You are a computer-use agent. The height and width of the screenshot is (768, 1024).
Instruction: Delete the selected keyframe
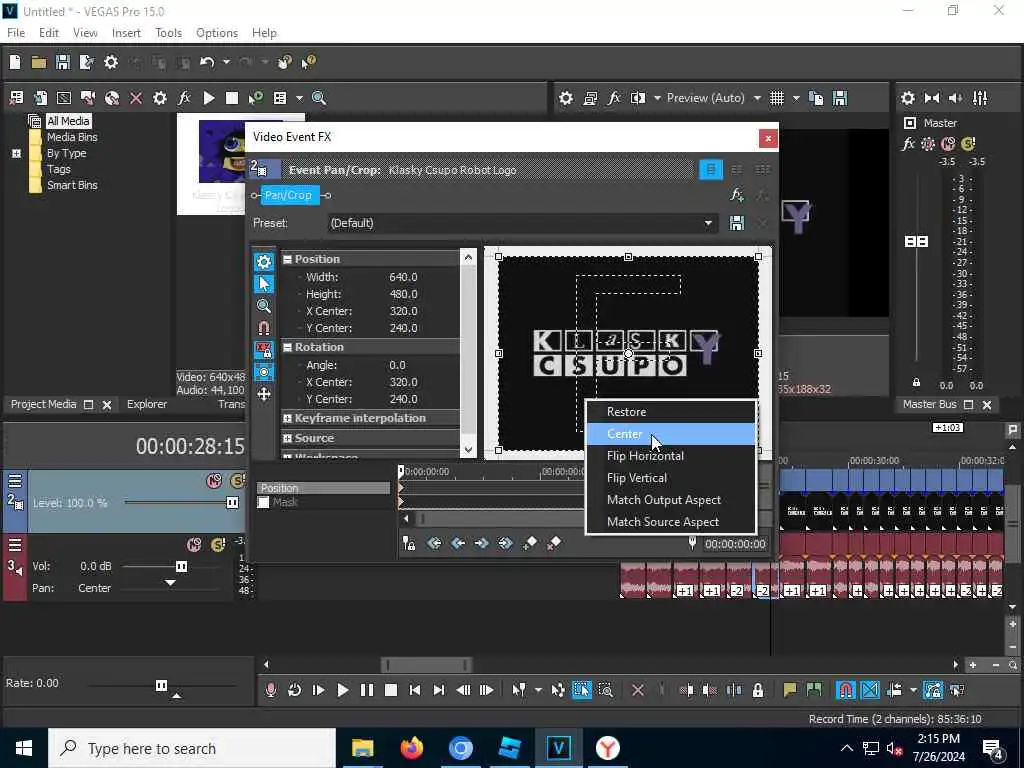(x=554, y=543)
